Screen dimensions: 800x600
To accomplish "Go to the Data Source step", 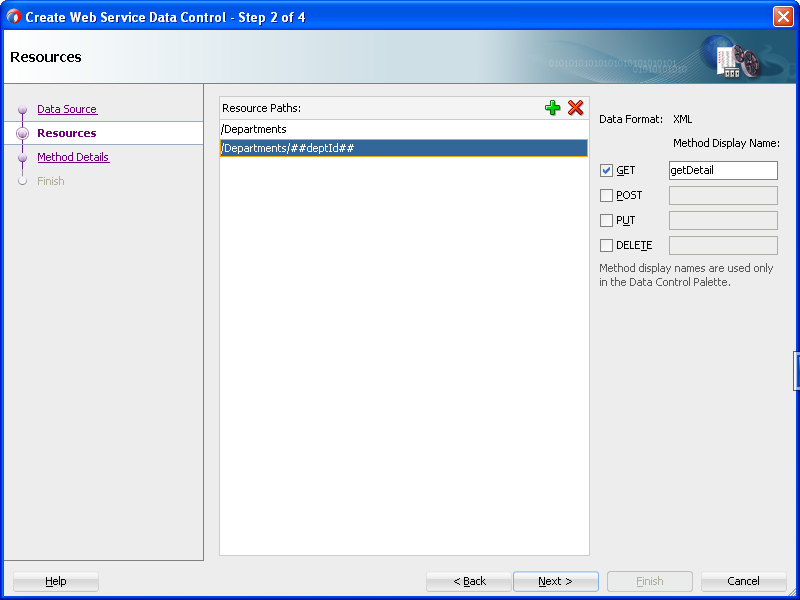I will (67, 109).
